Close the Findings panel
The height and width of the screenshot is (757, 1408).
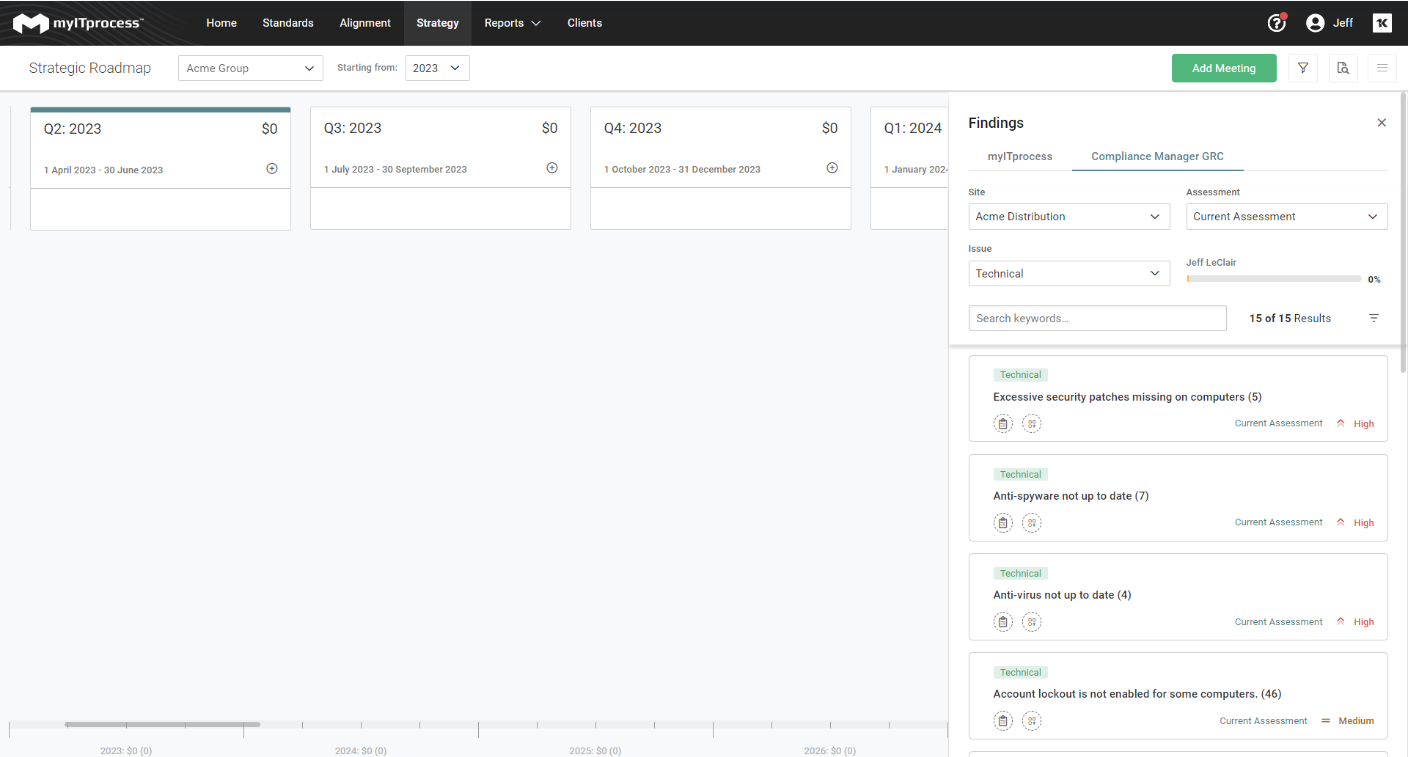[x=1382, y=123]
